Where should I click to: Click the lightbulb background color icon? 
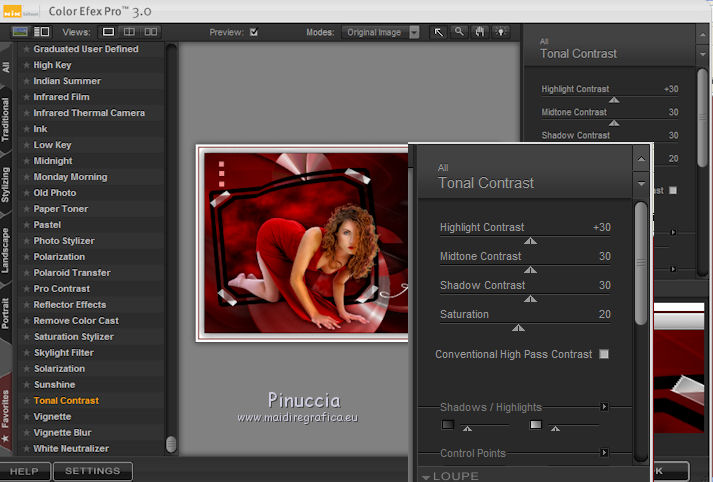(499, 32)
